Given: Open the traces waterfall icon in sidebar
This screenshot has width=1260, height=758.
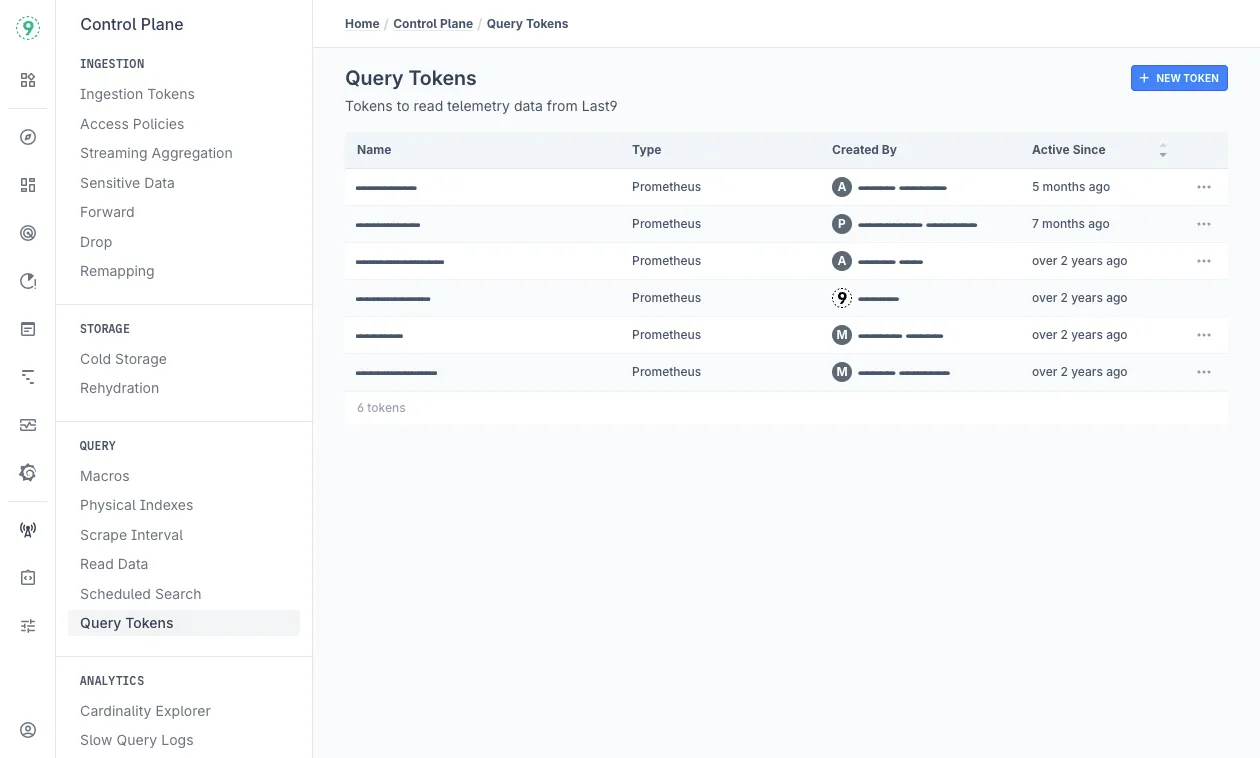Looking at the screenshot, I should (28, 377).
